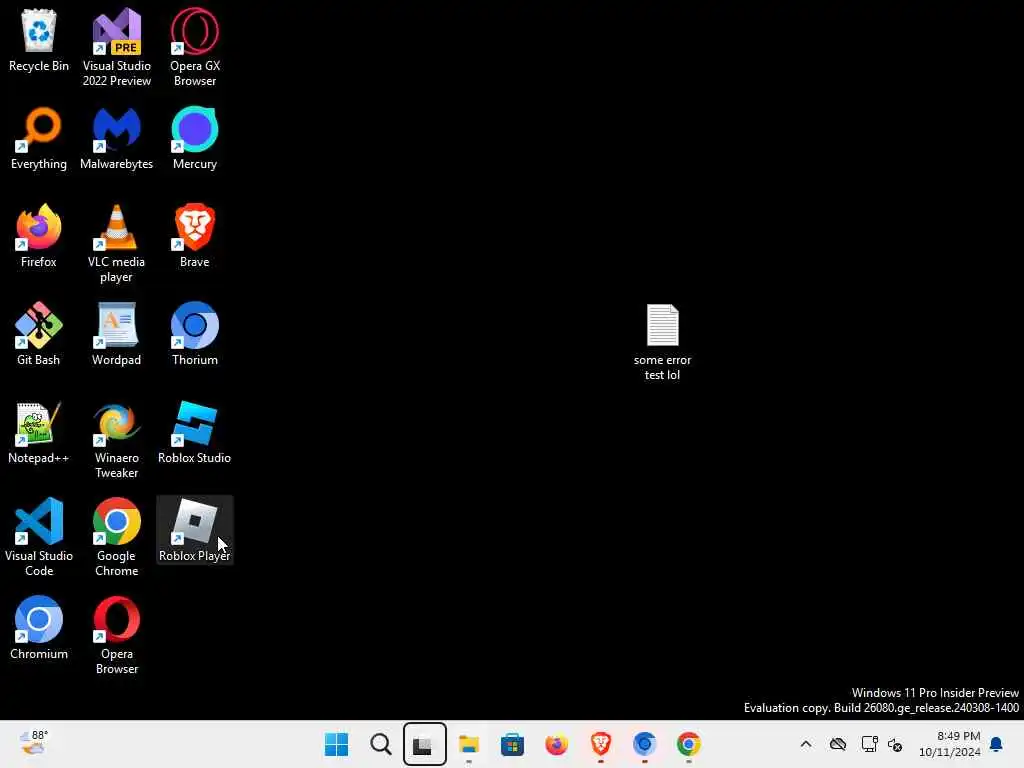This screenshot has width=1024, height=768.
Task: Open the weather widget showing 88°
Action: click(33, 743)
